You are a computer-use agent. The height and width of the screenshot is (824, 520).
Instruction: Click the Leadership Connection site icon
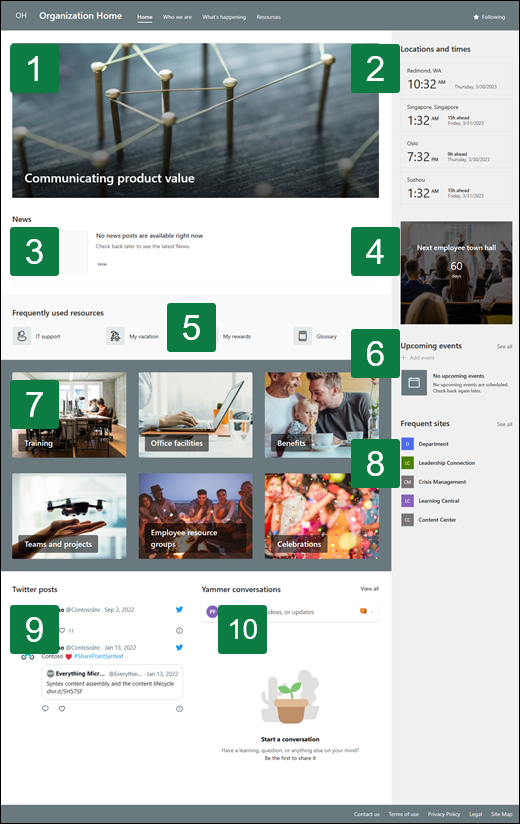pos(408,463)
